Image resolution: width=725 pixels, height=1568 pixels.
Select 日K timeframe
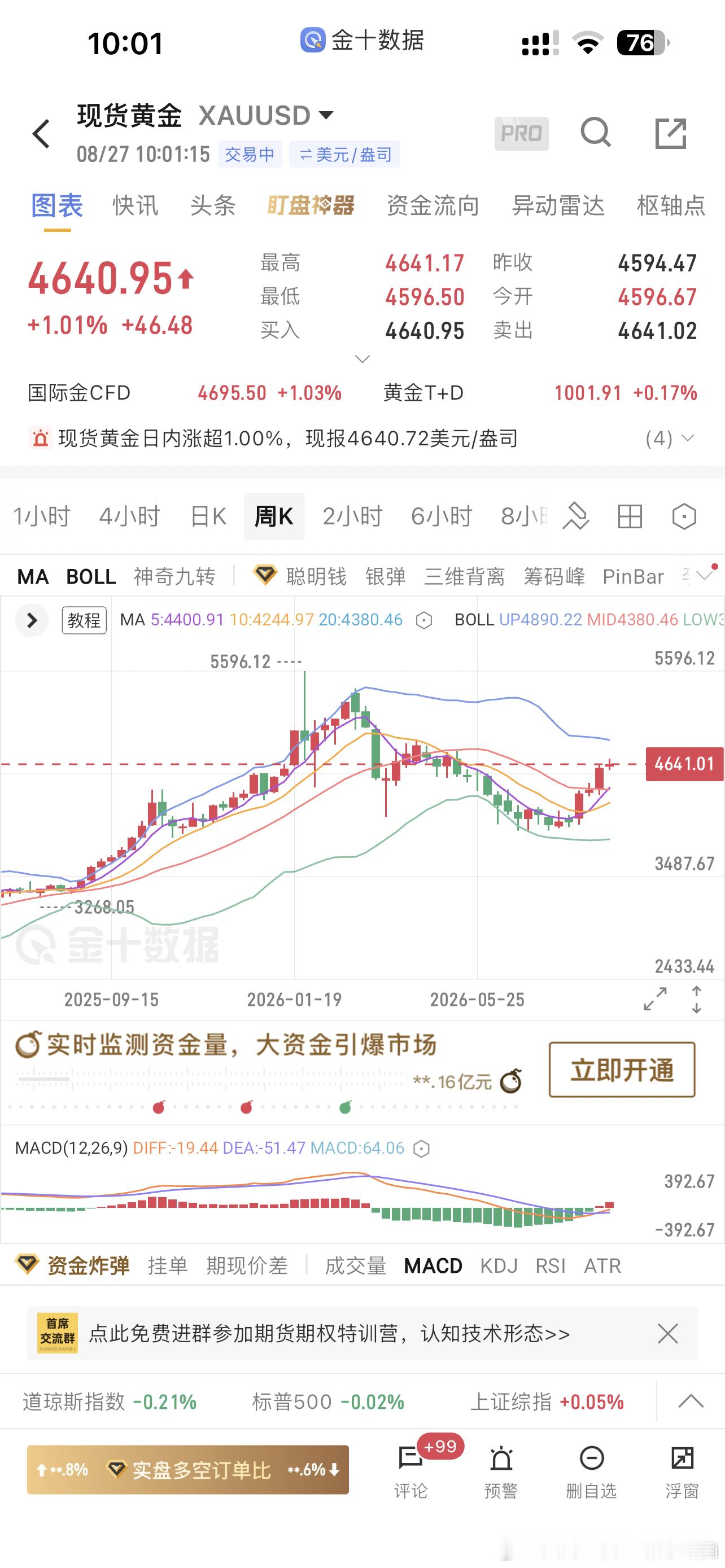pos(208,516)
